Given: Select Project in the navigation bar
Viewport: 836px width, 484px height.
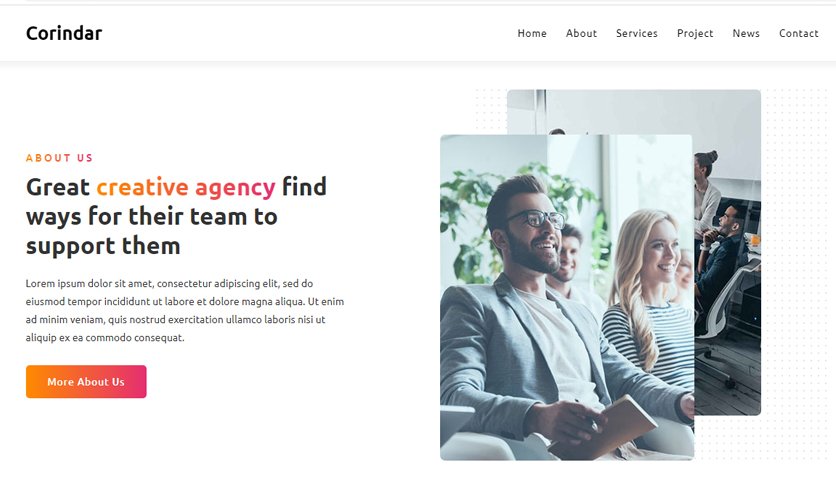Looking at the screenshot, I should point(695,34).
